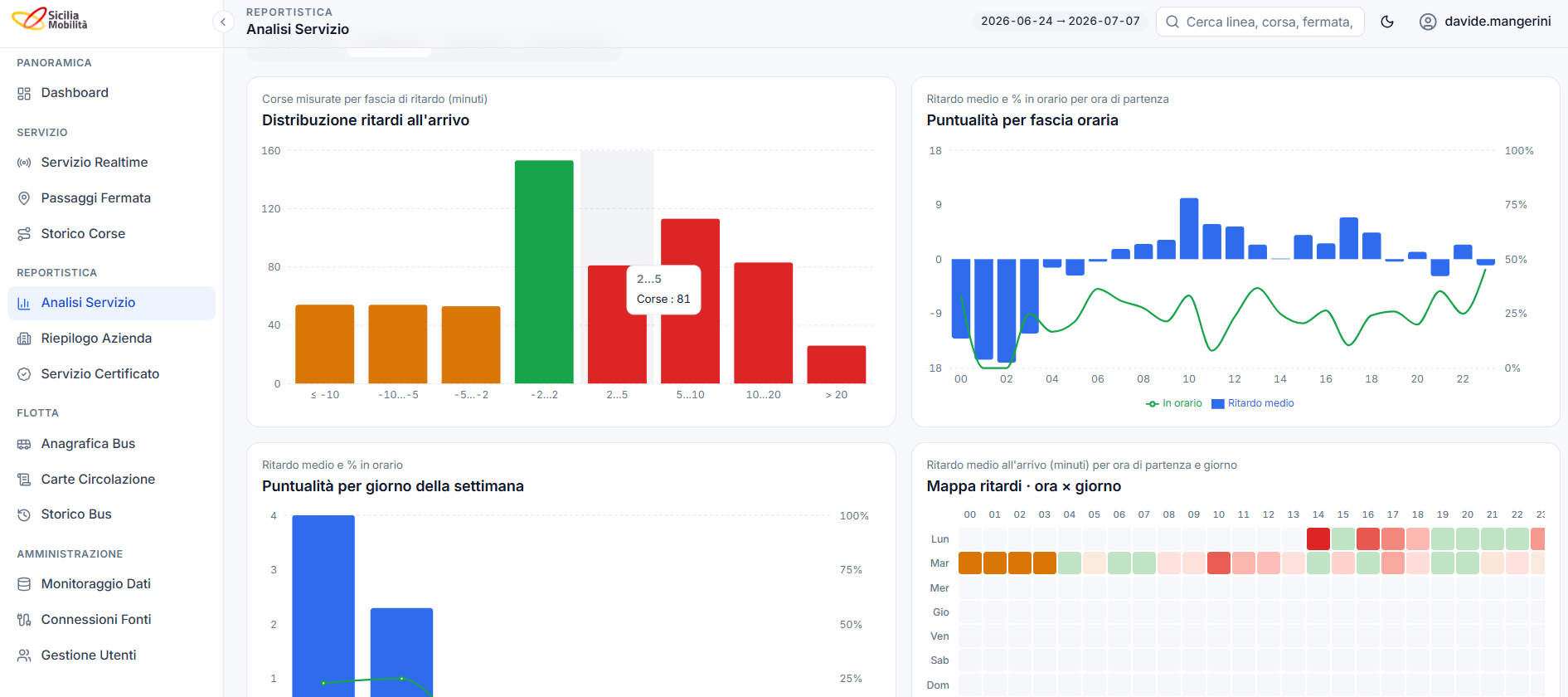
Task: Click the Anagrafica Bus icon
Action: (x=24, y=444)
